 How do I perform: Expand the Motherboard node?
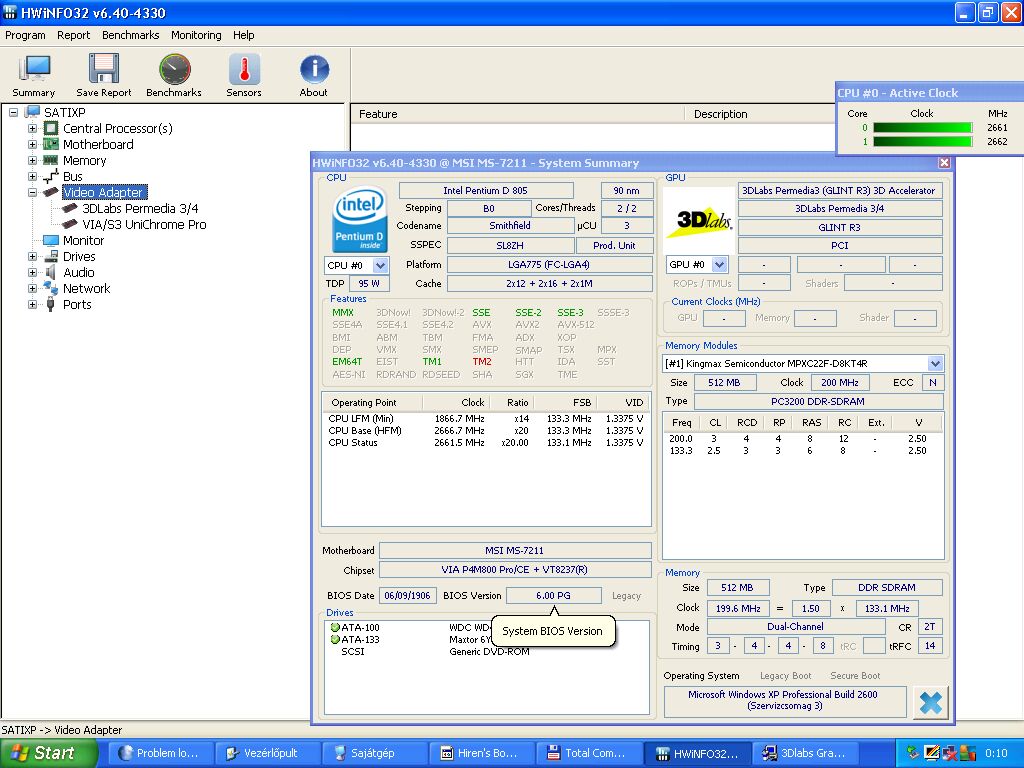(32, 144)
